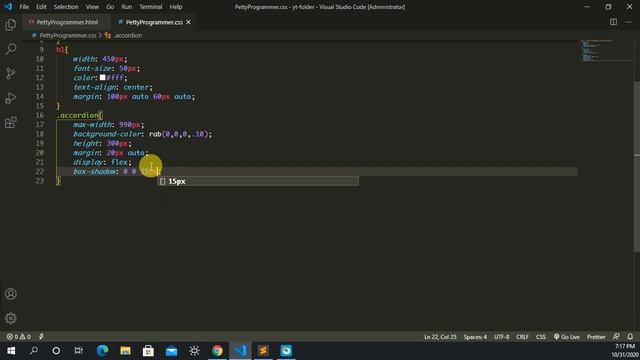This screenshot has height=360, width=640.
Task: Open feedback icon in status bar
Action: [616, 337]
